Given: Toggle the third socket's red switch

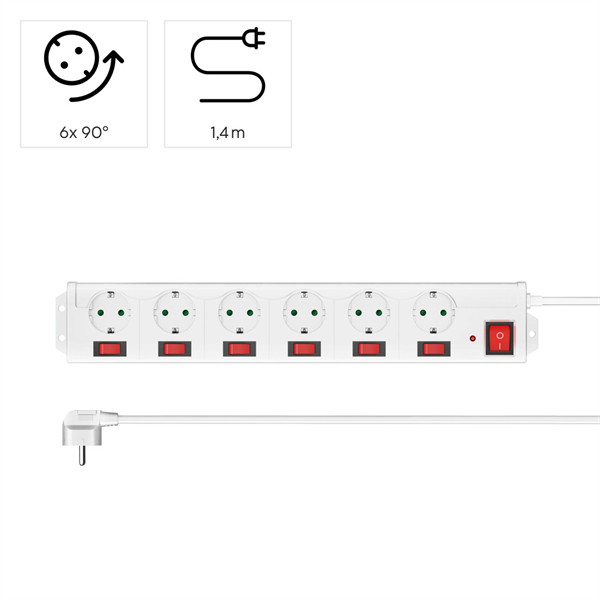Looking at the screenshot, I should coord(240,349).
